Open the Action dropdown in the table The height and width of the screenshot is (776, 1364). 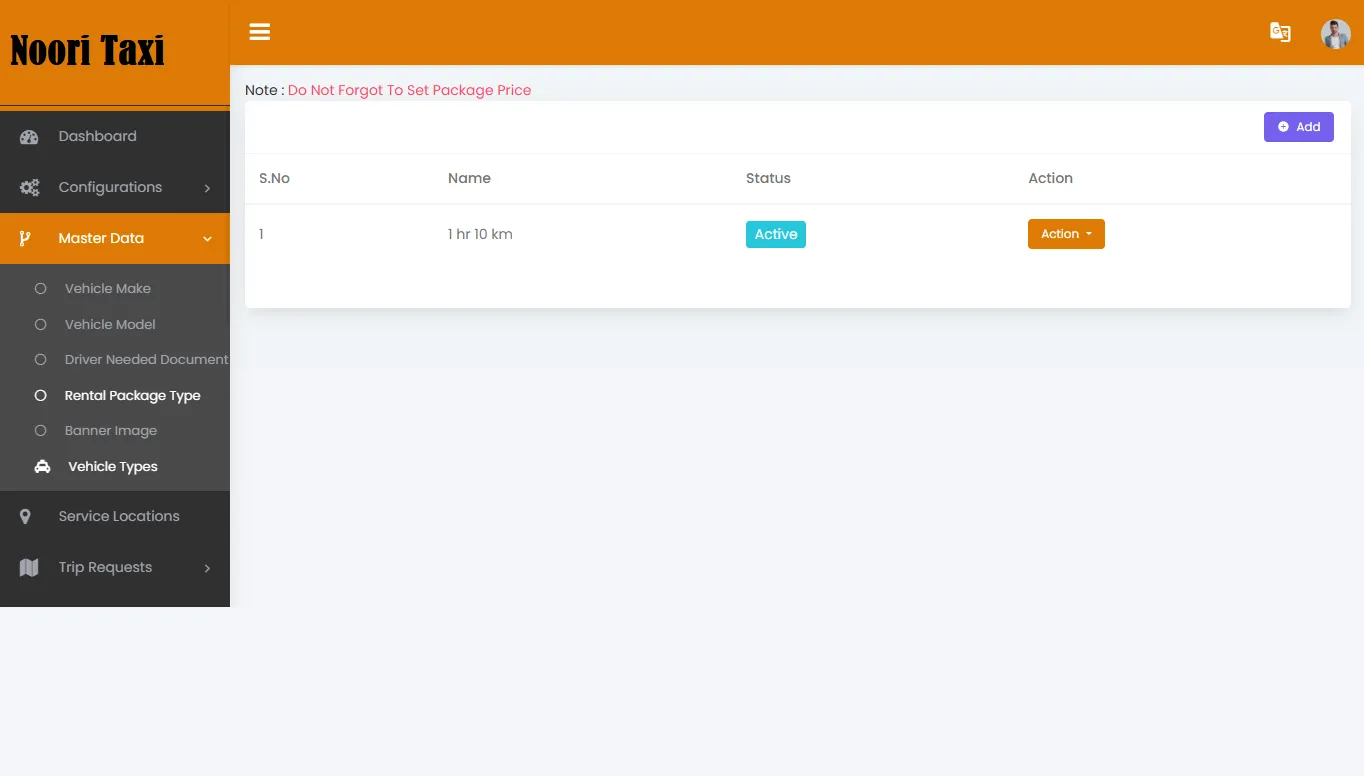[x=1066, y=233]
